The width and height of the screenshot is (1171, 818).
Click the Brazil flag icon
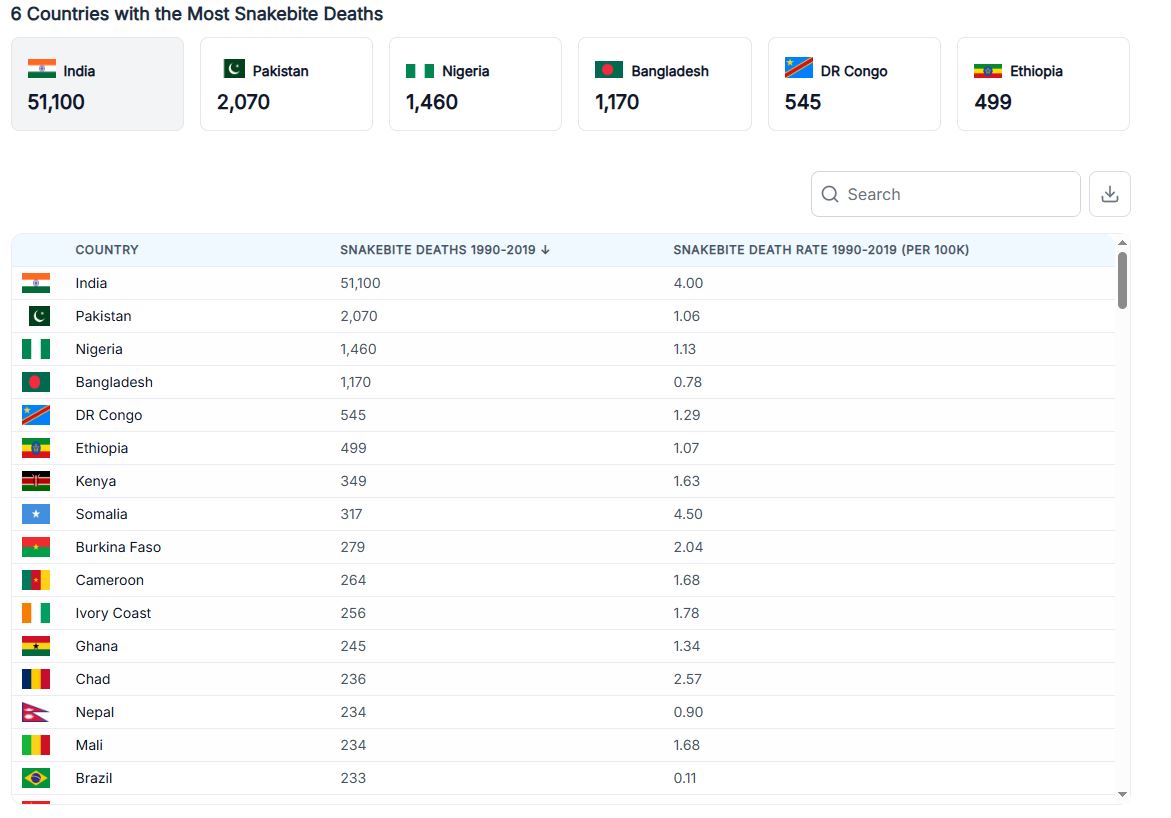click(36, 778)
